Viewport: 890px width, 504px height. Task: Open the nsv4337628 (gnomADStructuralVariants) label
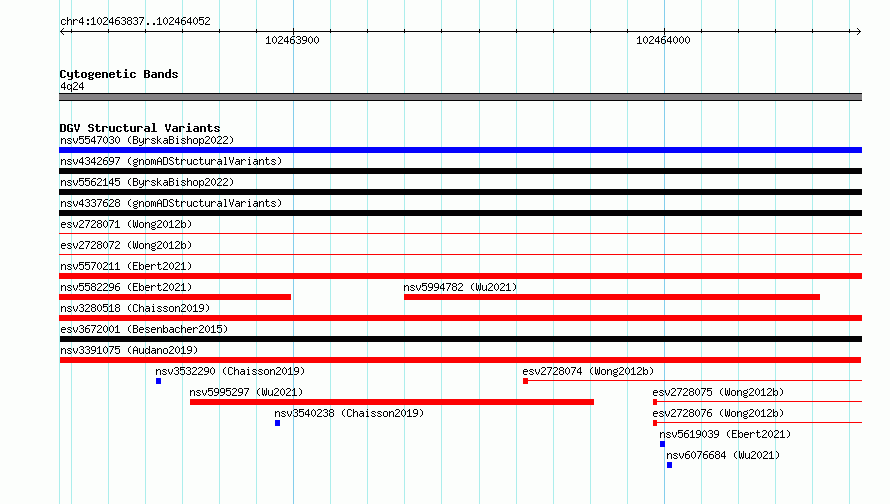coord(171,203)
